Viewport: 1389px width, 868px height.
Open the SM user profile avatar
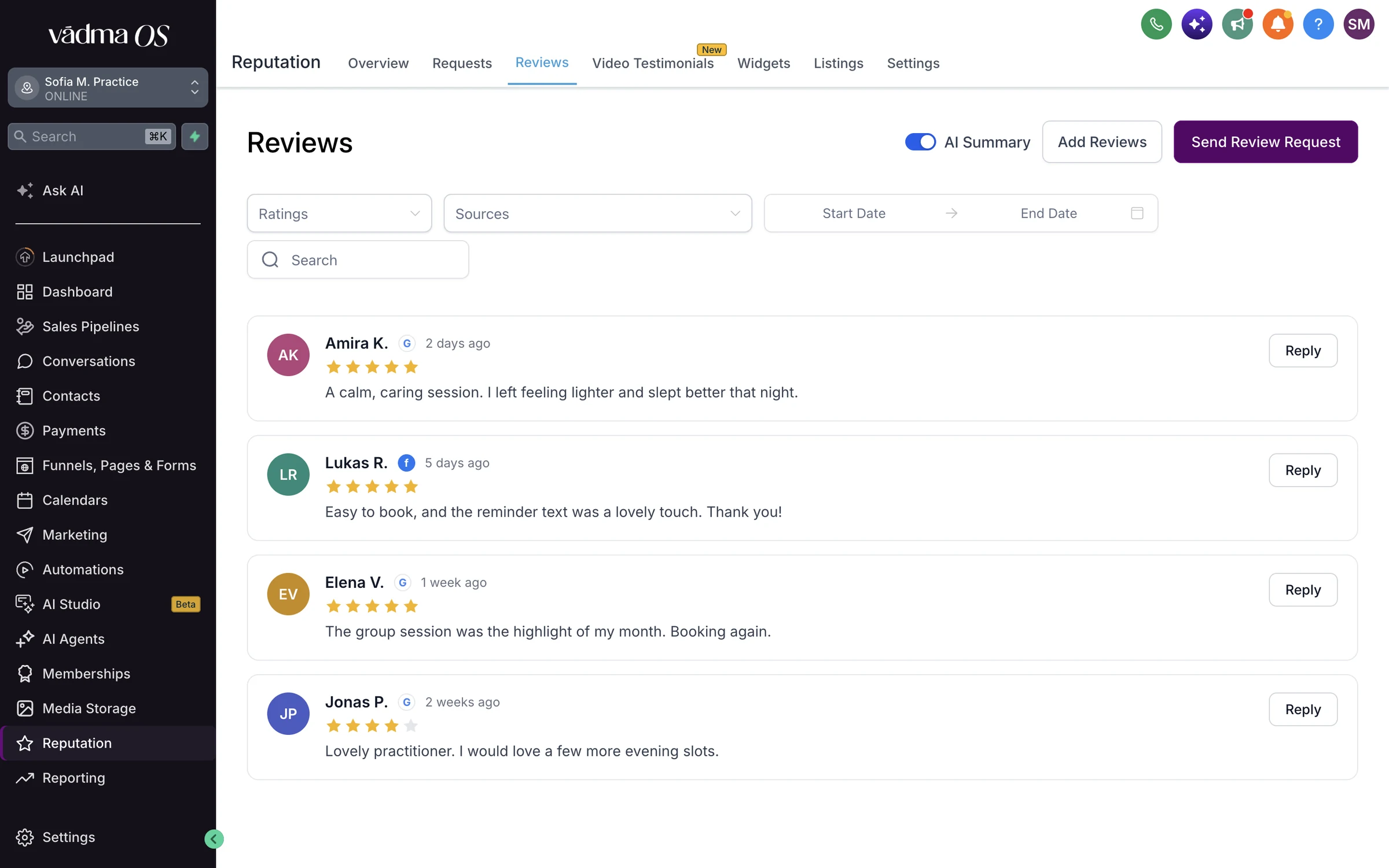tap(1358, 24)
